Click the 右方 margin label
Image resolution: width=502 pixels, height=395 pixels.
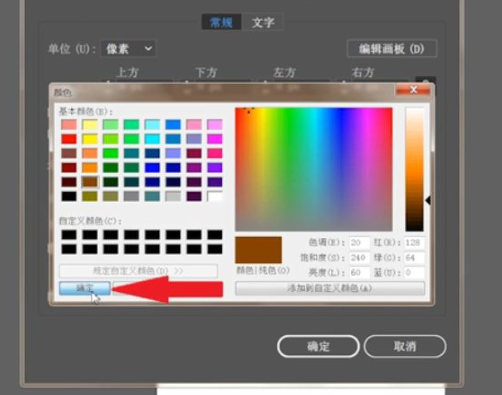coord(363,72)
